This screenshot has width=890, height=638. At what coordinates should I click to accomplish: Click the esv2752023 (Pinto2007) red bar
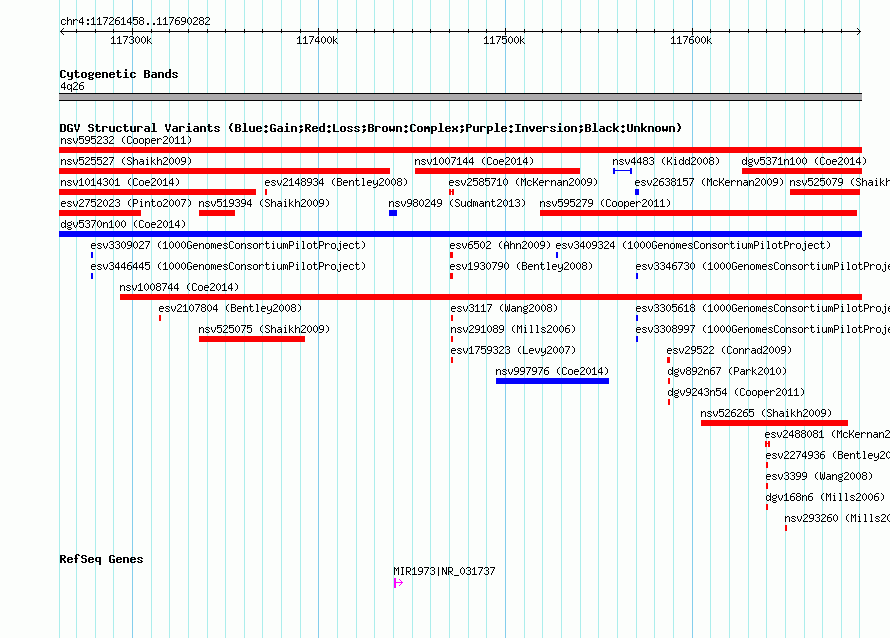click(x=100, y=213)
